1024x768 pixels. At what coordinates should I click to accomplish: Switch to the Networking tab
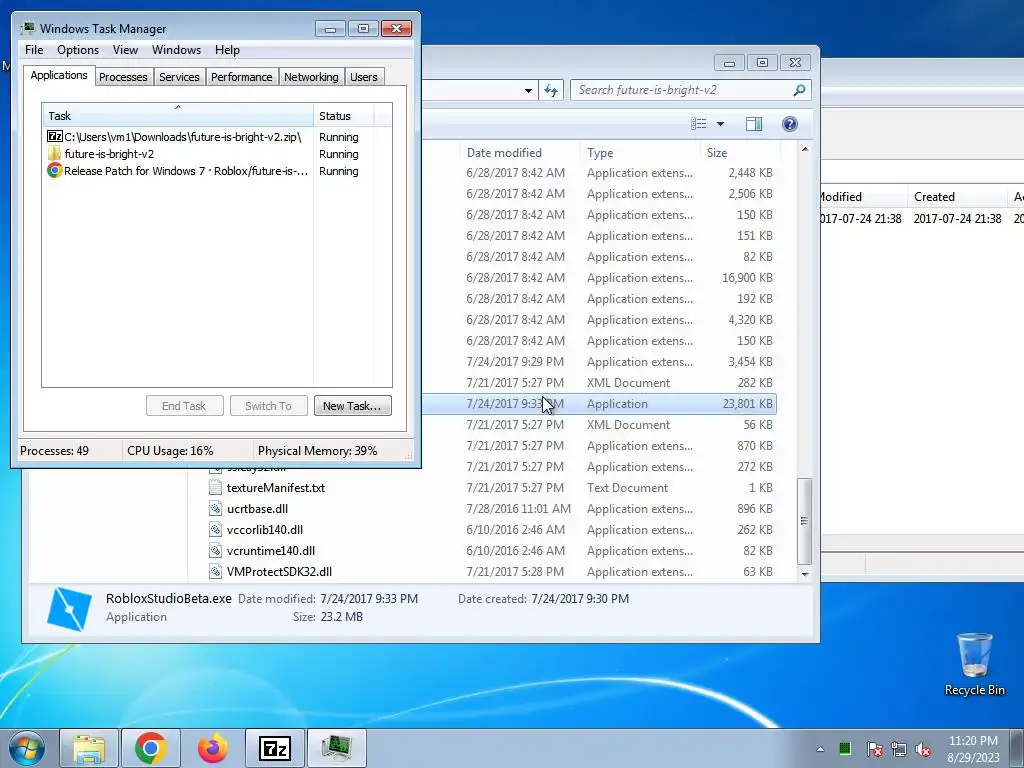pyautogui.click(x=311, y=77)
